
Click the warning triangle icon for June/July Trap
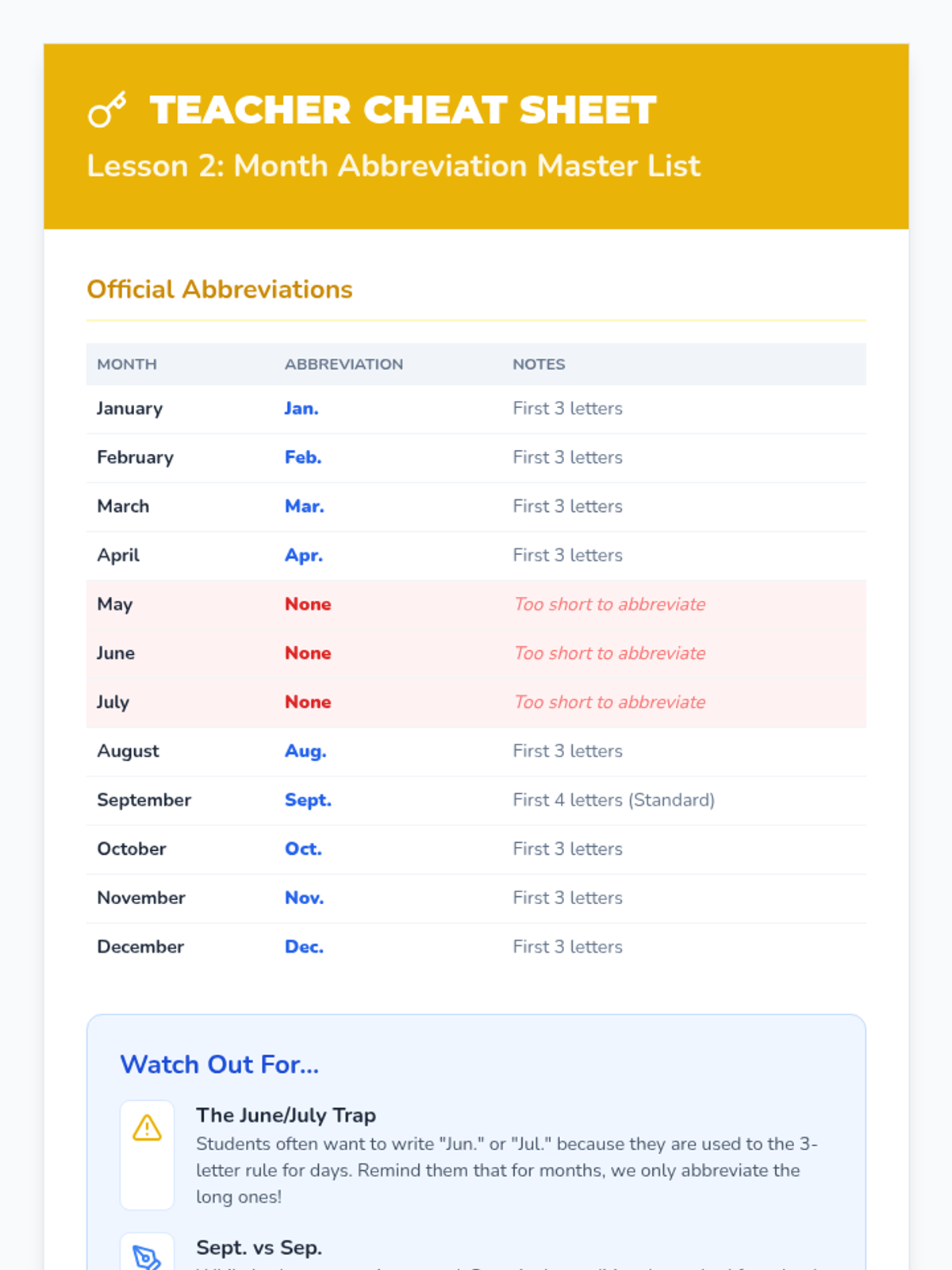coord(147,1128)
